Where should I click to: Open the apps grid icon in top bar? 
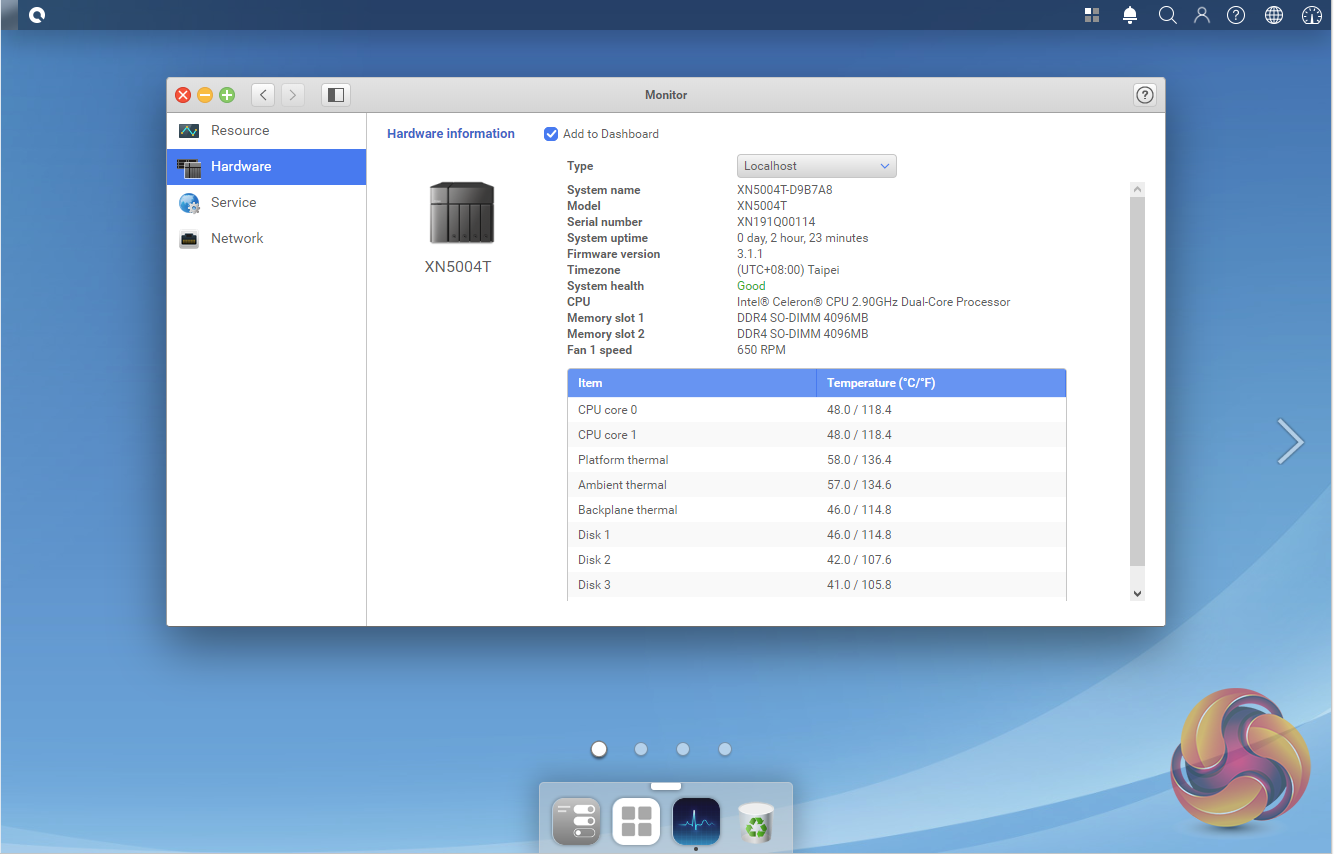(1092, 15)
